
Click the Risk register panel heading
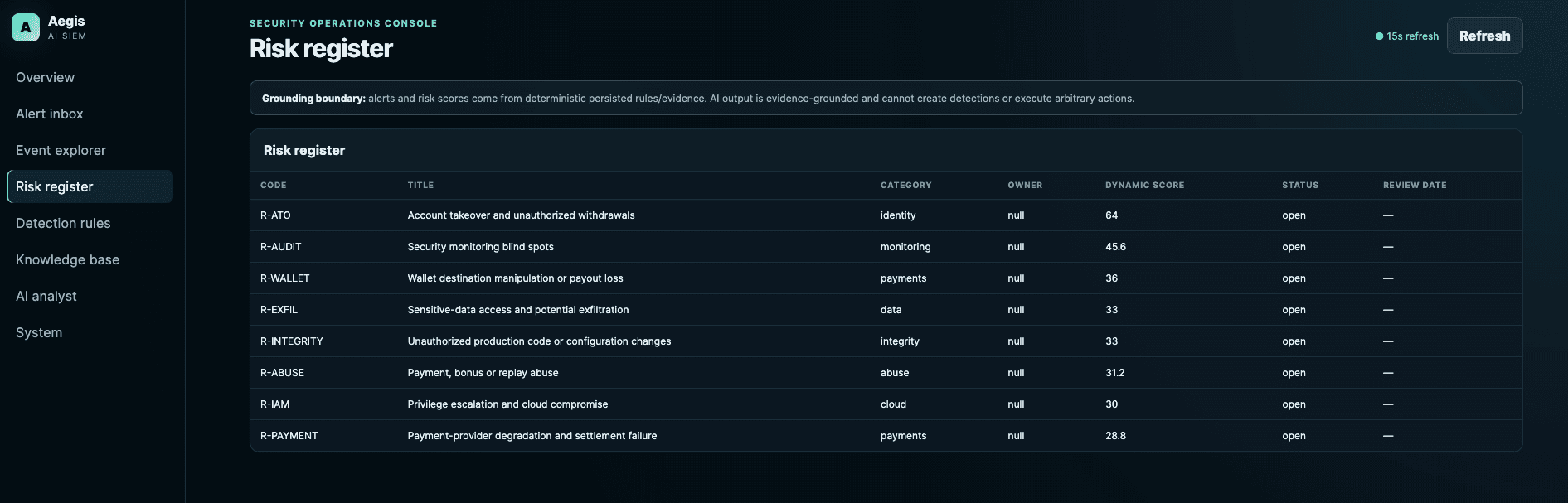click(304, 150)
